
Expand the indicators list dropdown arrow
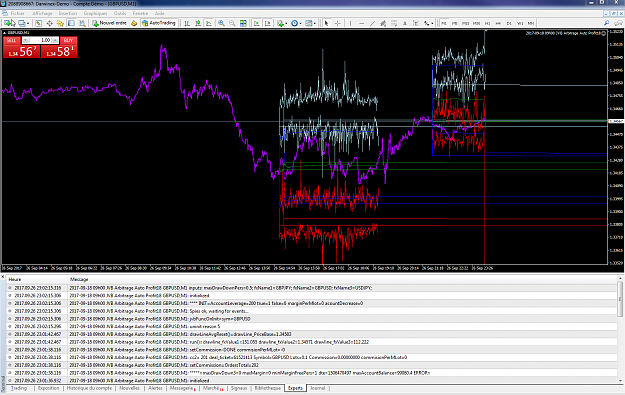tap(286, 23)
